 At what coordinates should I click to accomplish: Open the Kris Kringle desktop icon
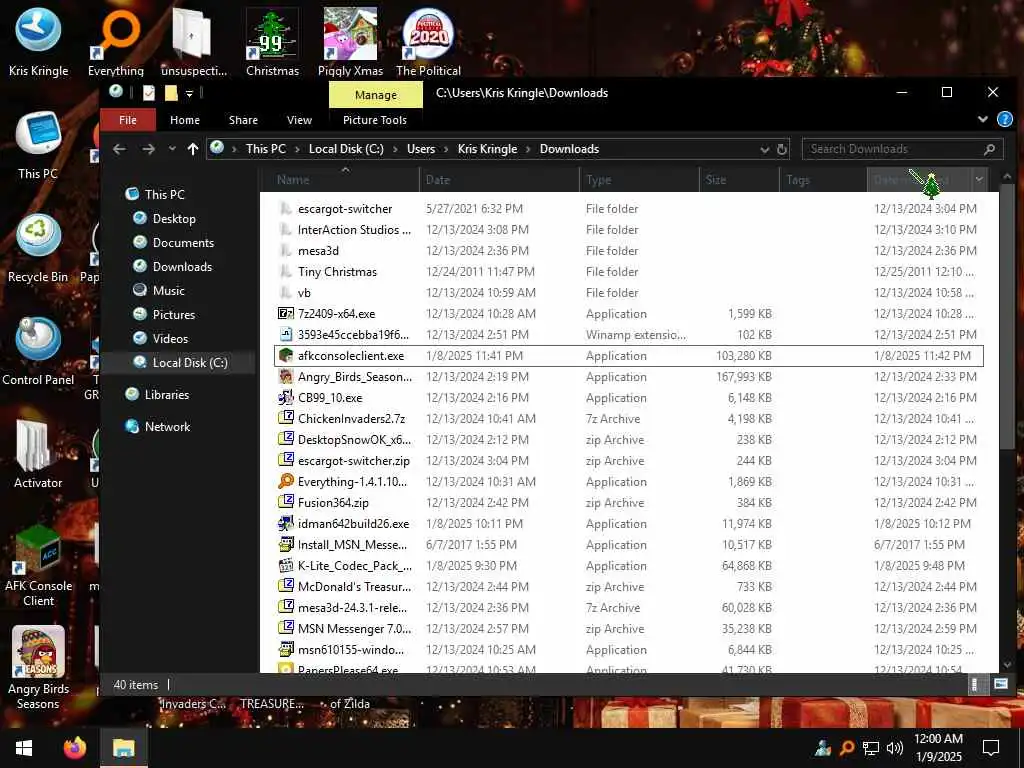38,41
